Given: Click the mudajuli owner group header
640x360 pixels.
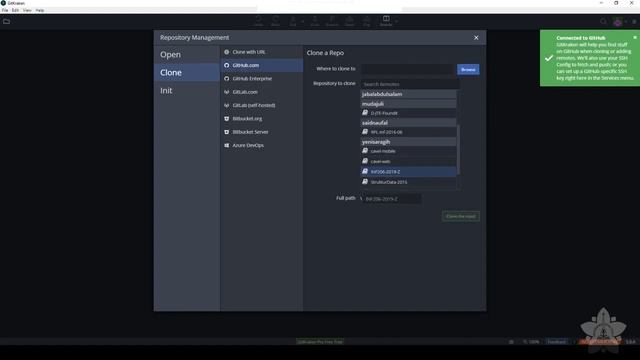Looking at the screenshot, I should [408, 104].
